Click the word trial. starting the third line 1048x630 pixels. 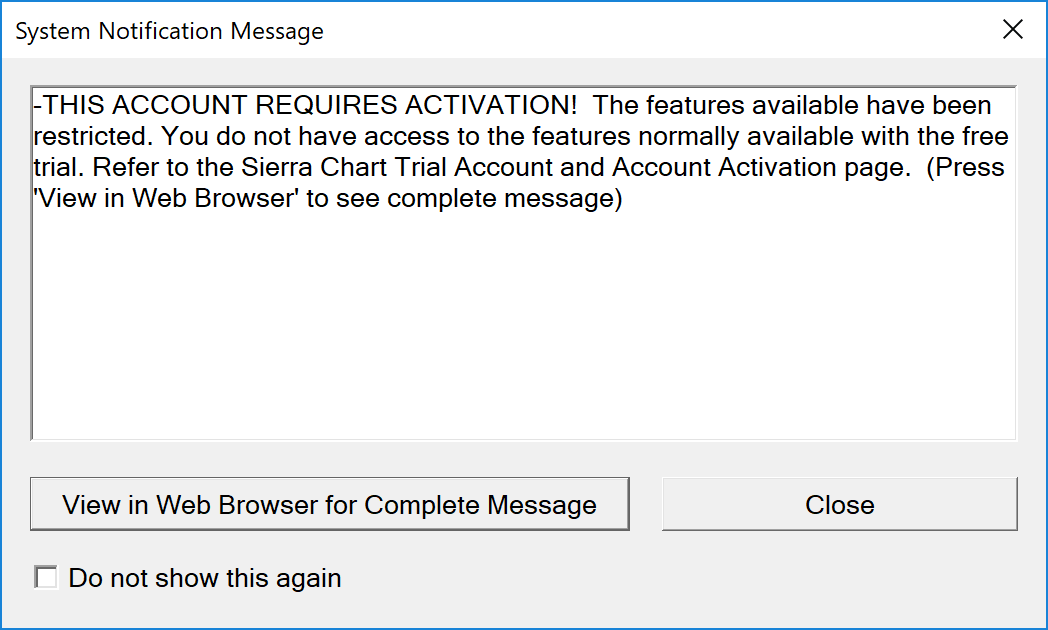coord(58,168)
